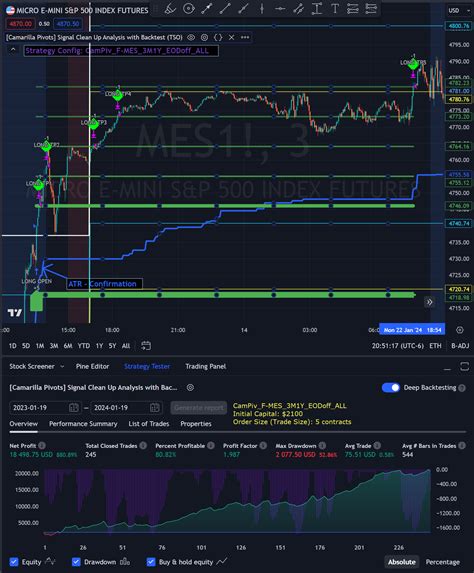Select the 5Y time range
Image resolution: width=474 pixels, height=573 pixels.
pyautogui.click(x=112, y=346)
